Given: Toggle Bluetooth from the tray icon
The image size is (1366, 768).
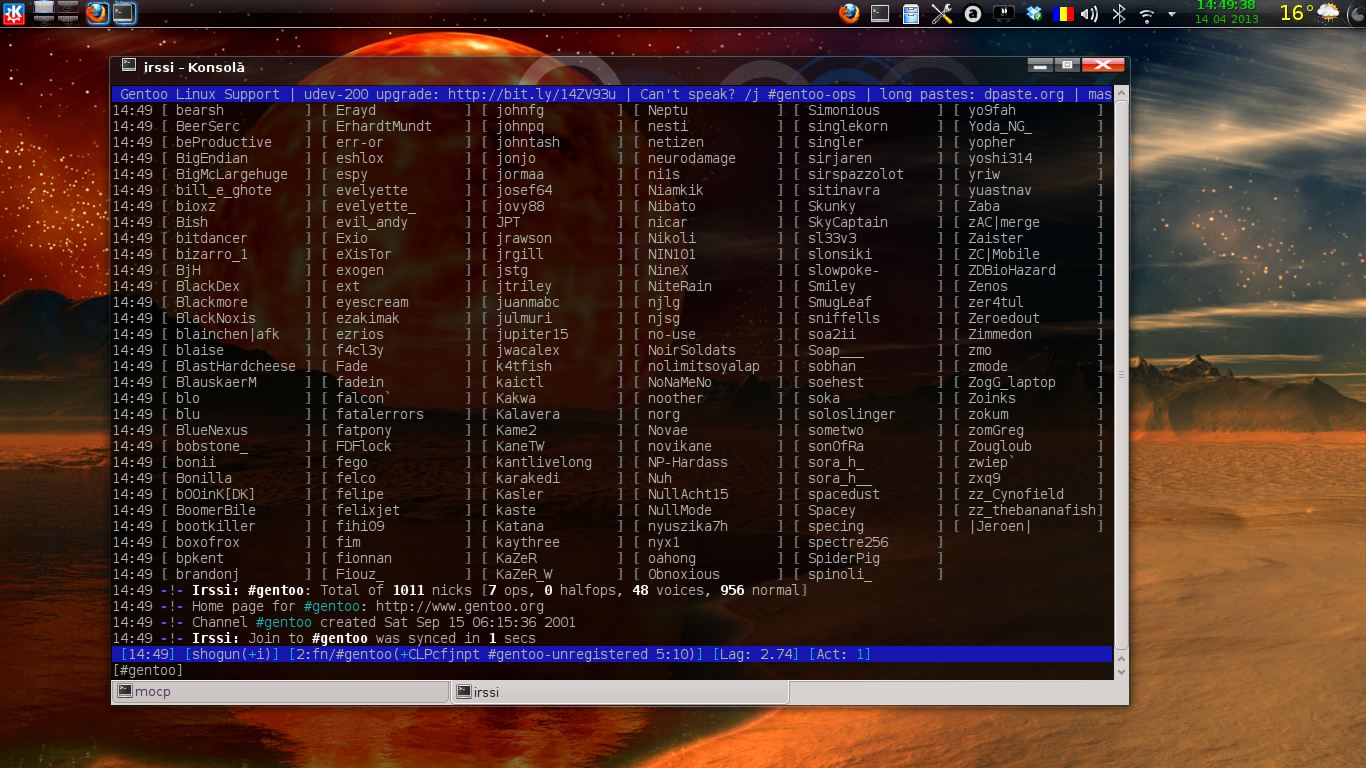Looking at the screenshot, I should coord(1119,13).
